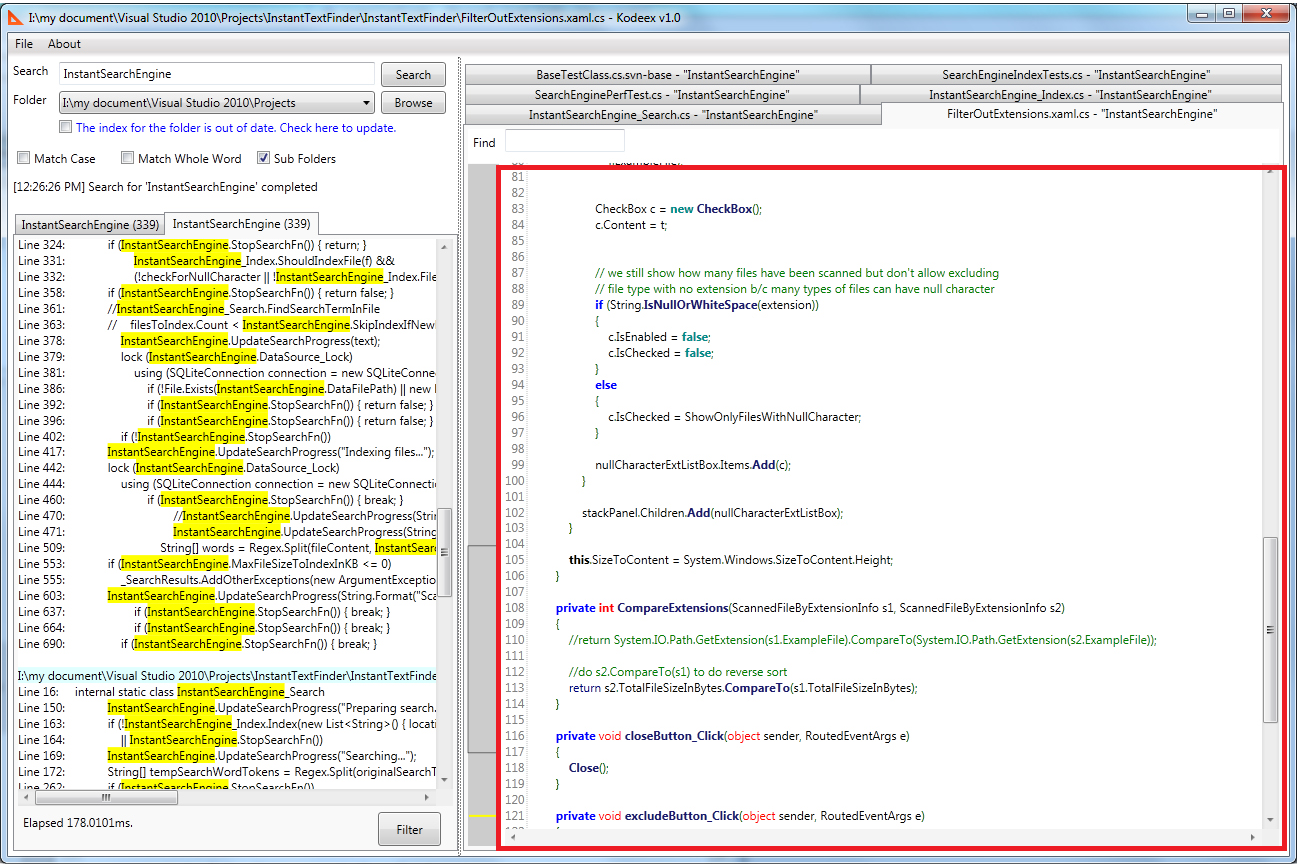Click the Find input field
Viewport: 1297px width, 864px height.
coord(564,142)
